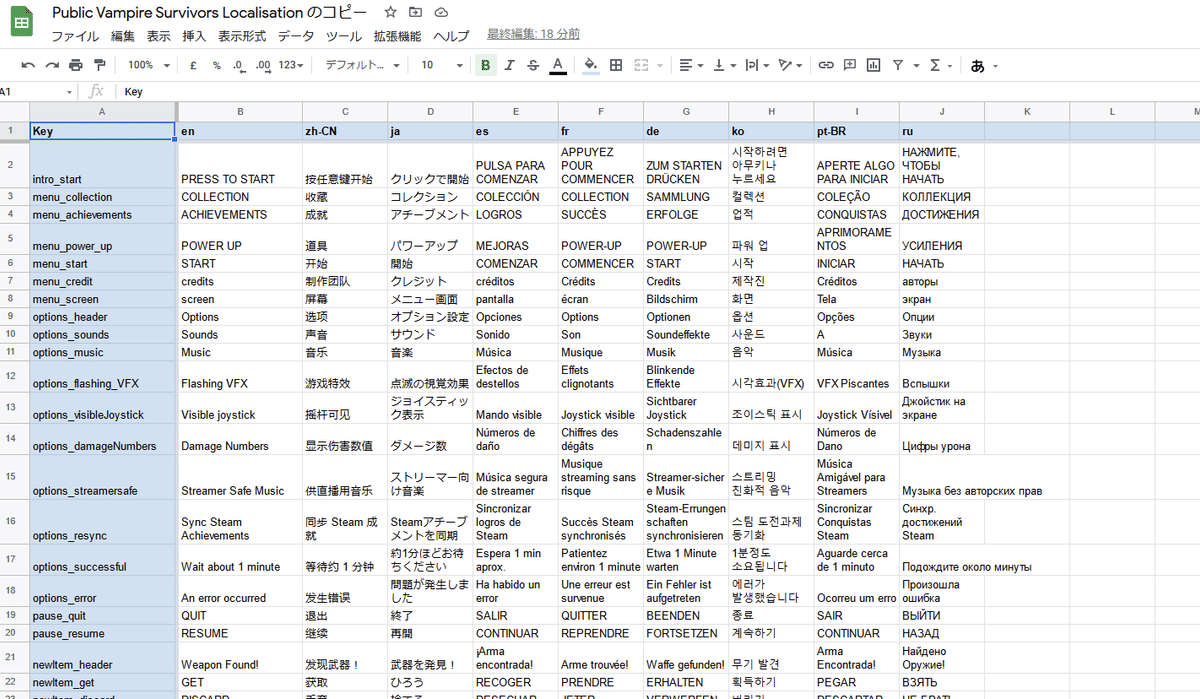Select the 'FORTSETZEN' cell
Image resolution: width=1200 pixels, height=699 pixels.
[x=686, y=633]
